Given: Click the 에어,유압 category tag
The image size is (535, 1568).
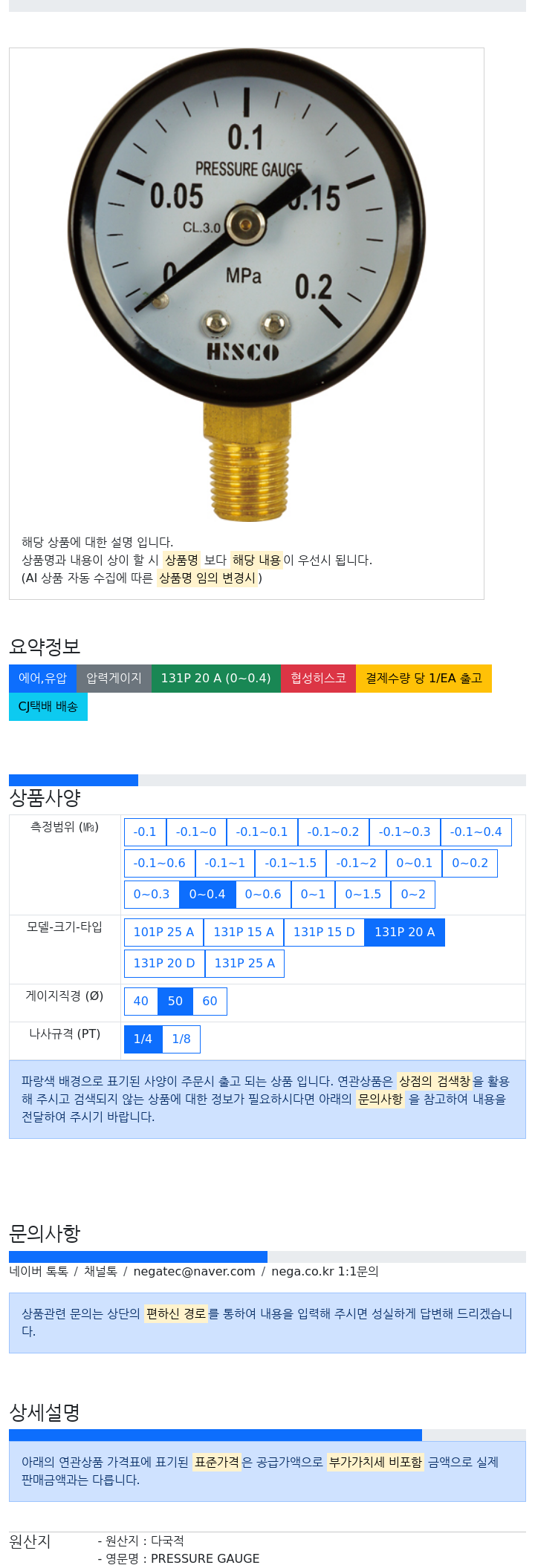Looking at the screenshot, I should pos(43,678).
